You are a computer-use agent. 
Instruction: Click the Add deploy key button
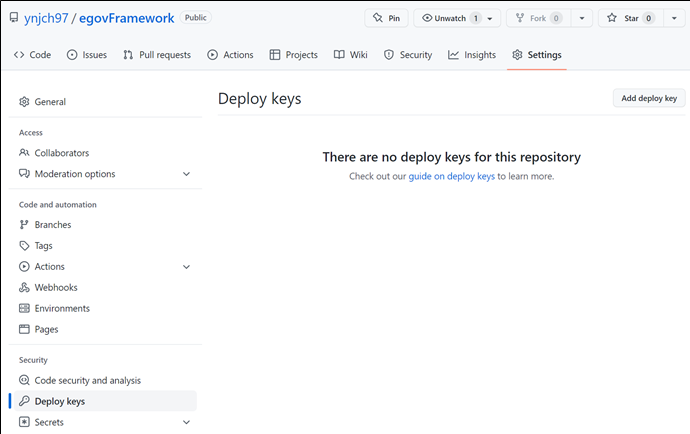(x=649, y=98)
